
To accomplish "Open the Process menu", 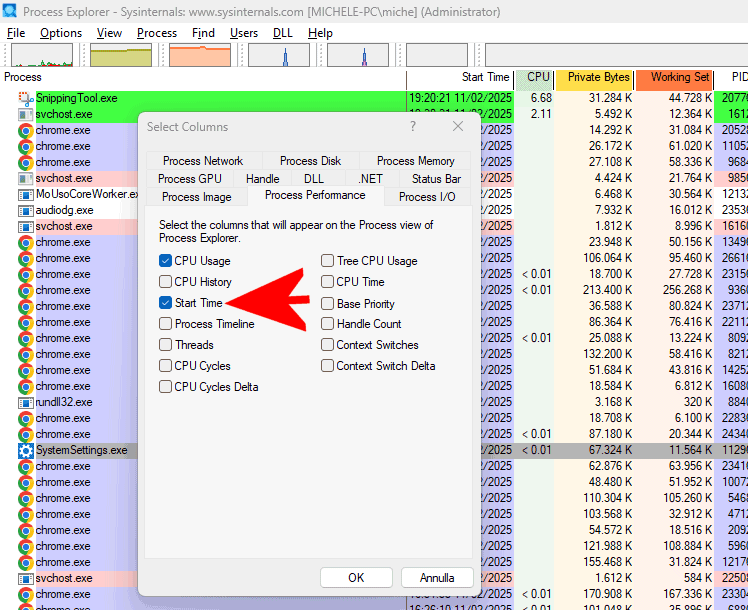I will [157, 33].
